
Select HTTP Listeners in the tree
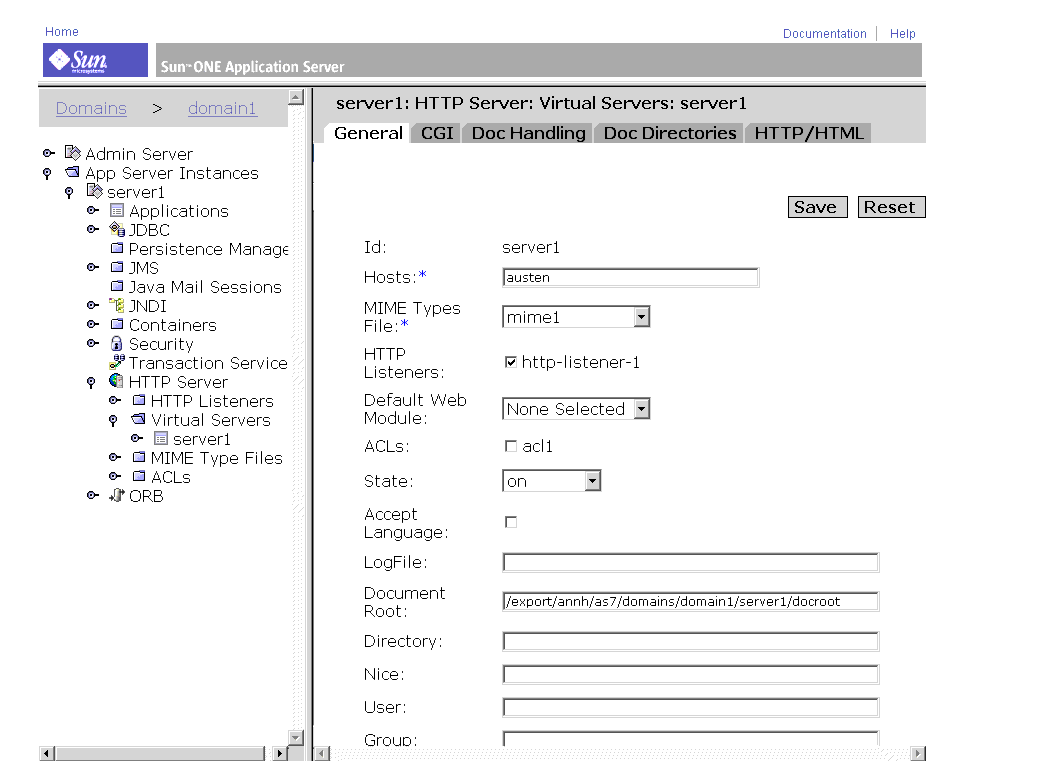pyautogui.click(x=212, y=401)
